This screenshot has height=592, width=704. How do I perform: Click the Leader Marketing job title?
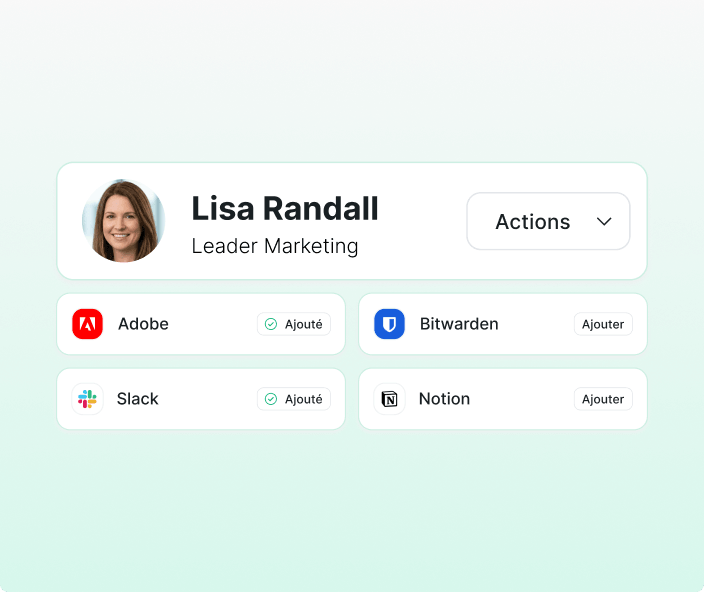[275, 246]
